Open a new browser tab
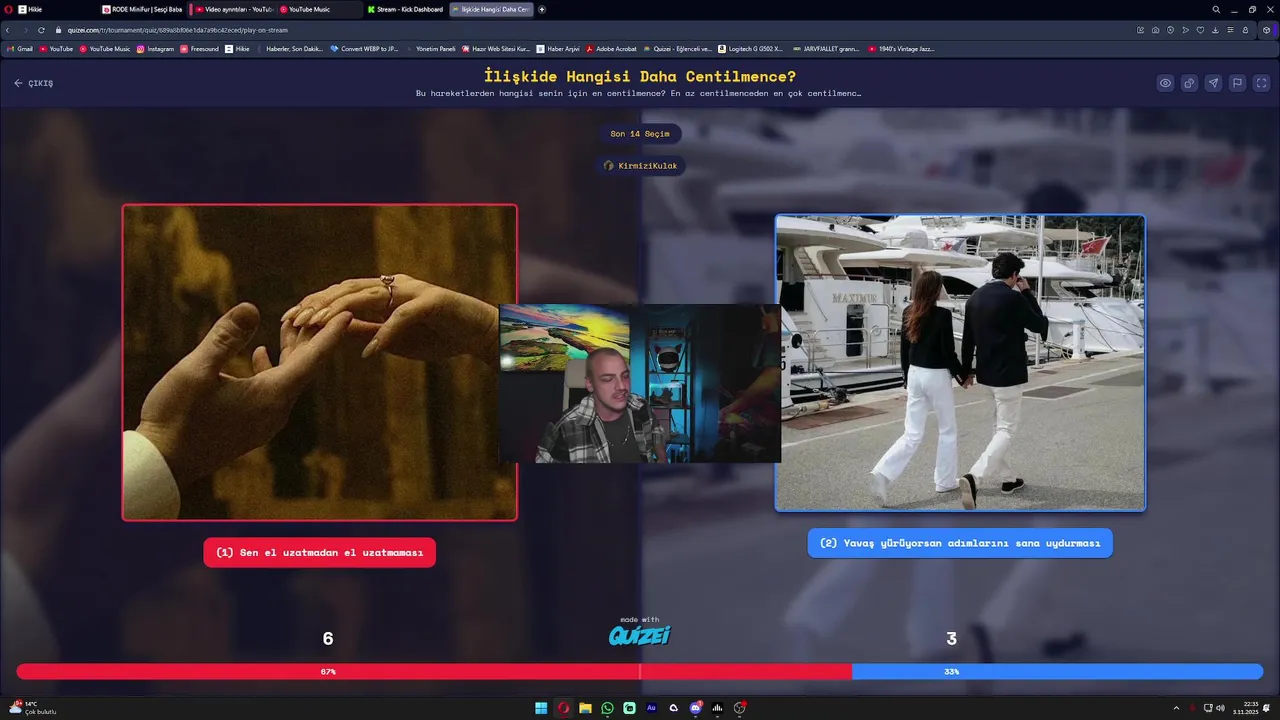This screenshot has width=1280, height=720. click(542, 9)
